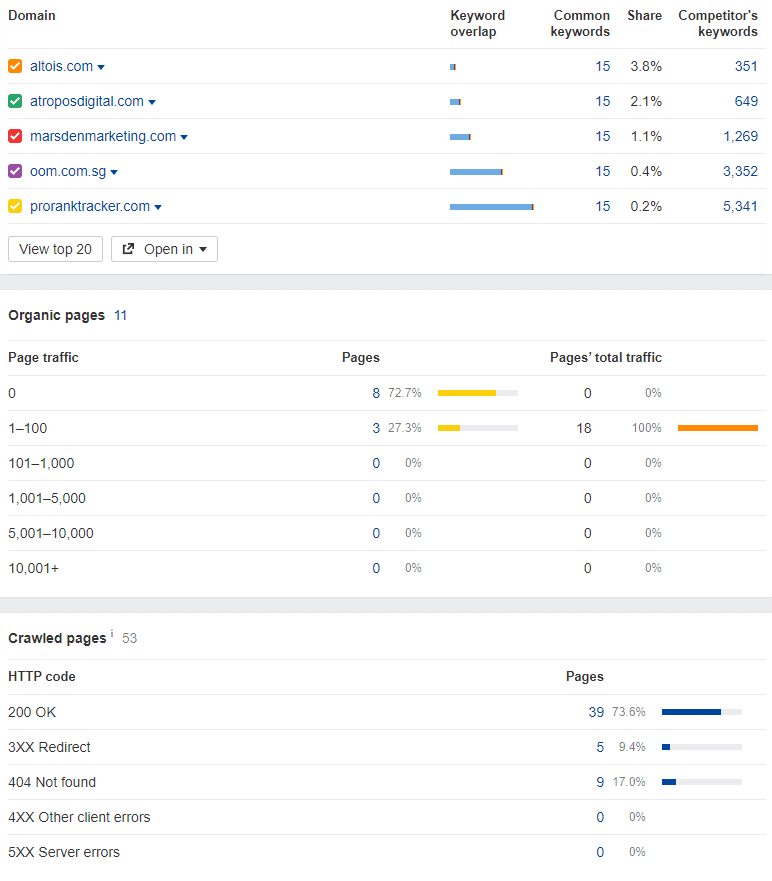Click the Pages' total traffic header
Viewport: 772px width, 881px height.
[606, 357]
